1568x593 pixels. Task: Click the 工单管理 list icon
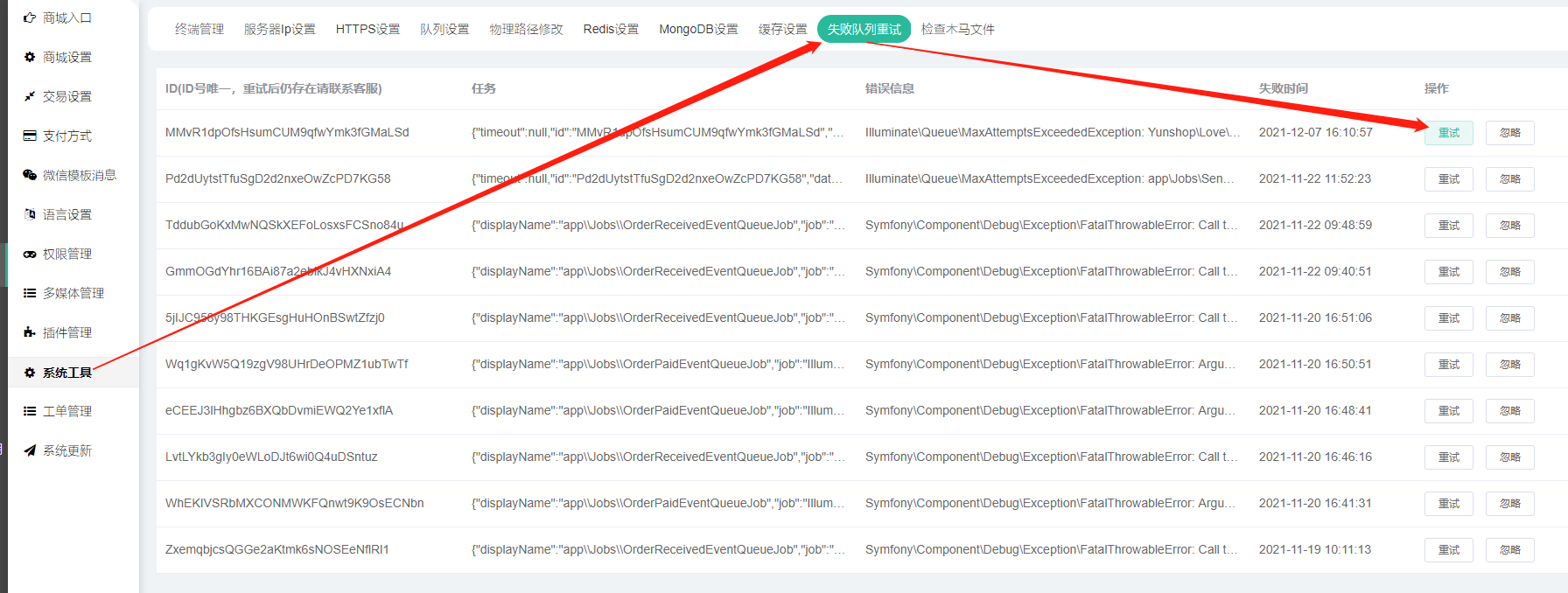click(30, 411)
